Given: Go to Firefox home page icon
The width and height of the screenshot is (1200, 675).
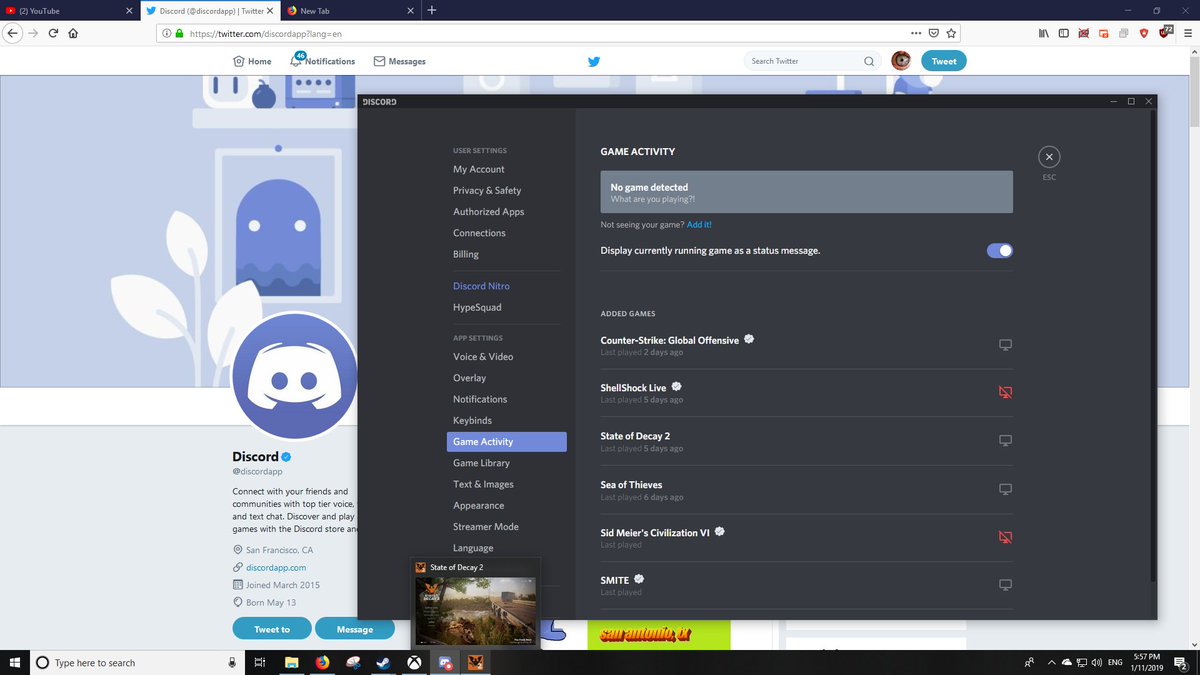Looking at the screenshot, I should click(74, 33).
